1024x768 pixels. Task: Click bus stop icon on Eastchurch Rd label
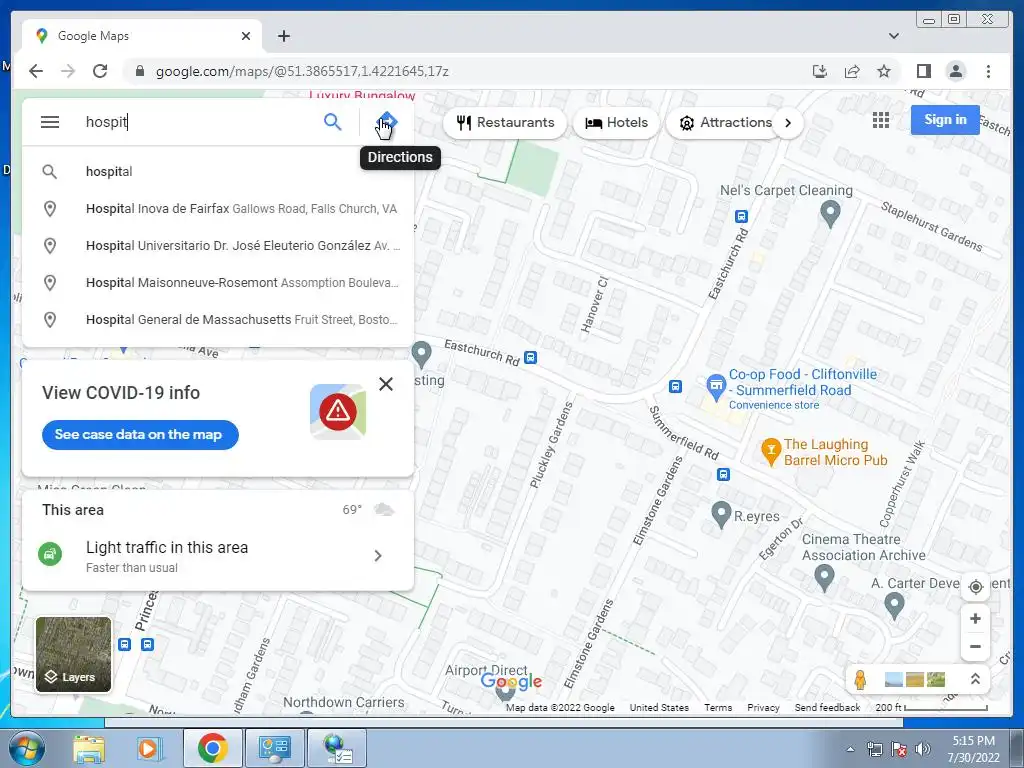[531, 357]
